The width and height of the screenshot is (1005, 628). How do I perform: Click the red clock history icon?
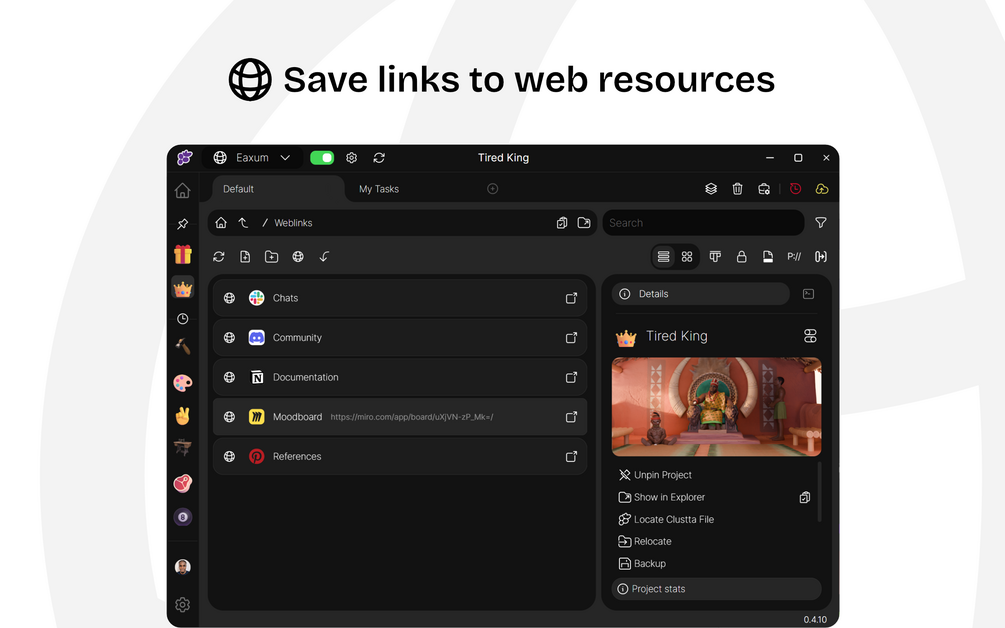[x=795, y=188]
